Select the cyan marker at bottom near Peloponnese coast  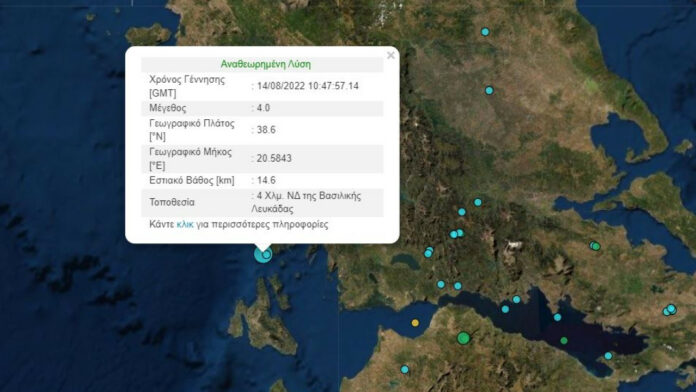pyautogui.click(x=404, y=369)
